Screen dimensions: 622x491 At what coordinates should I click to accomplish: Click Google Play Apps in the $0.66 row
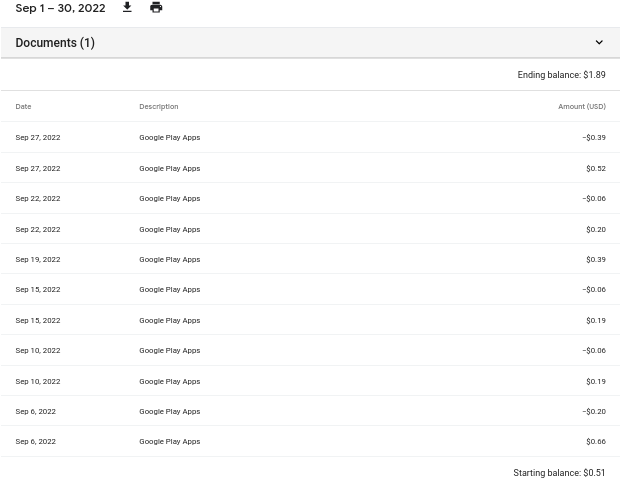(169, 441)
